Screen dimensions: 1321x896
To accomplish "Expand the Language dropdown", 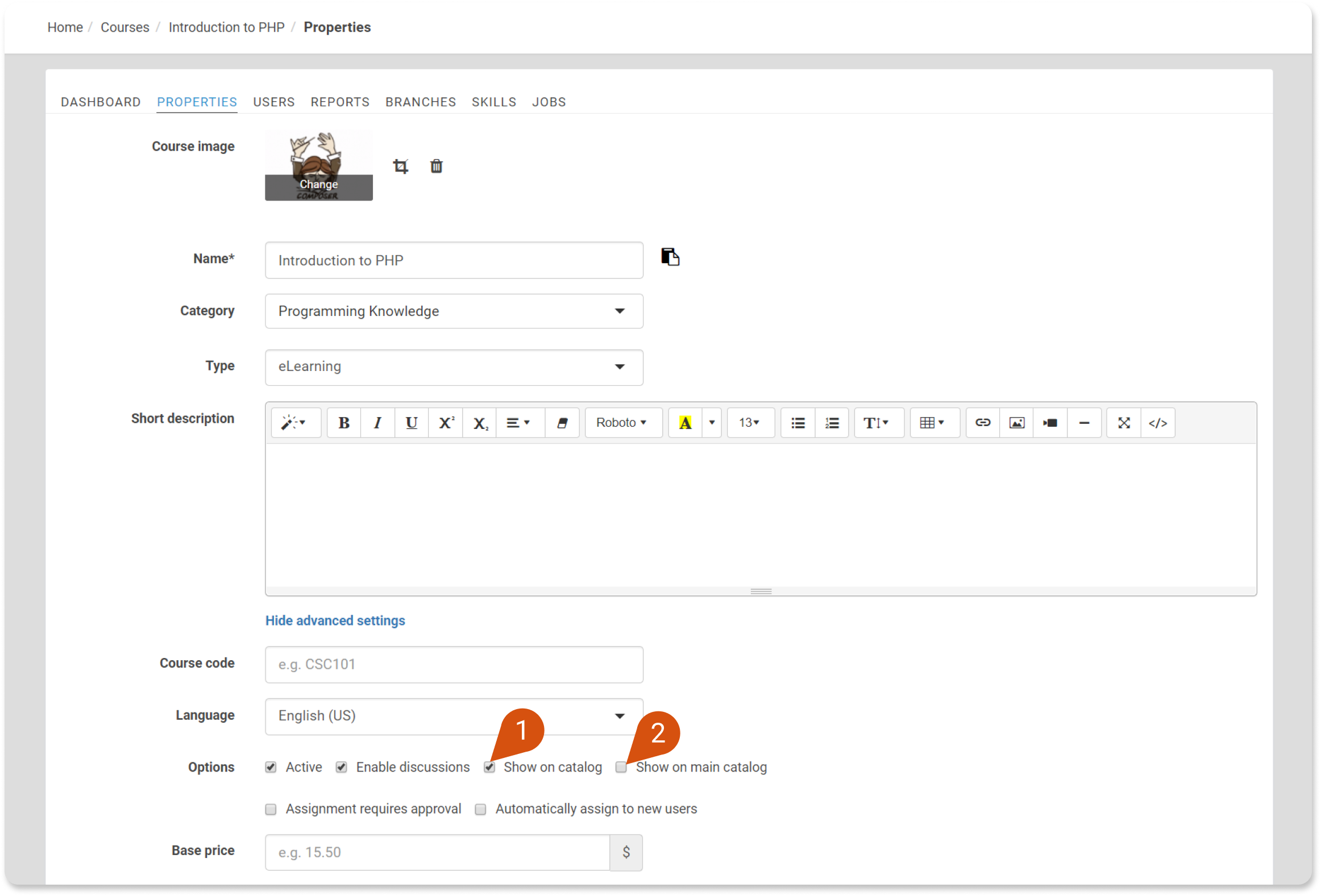I will (454, 716).
